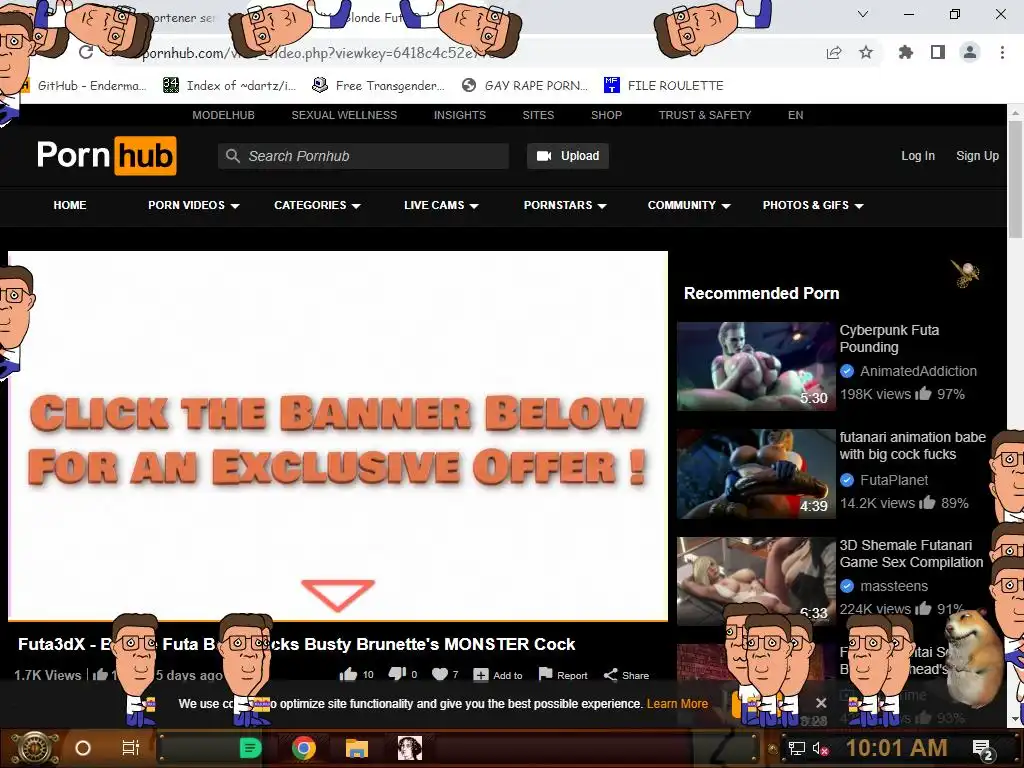Screen dimensions: 1024x768
Task: Click the page's vertical scrollbar thumb
Action: pos(1016,180)
